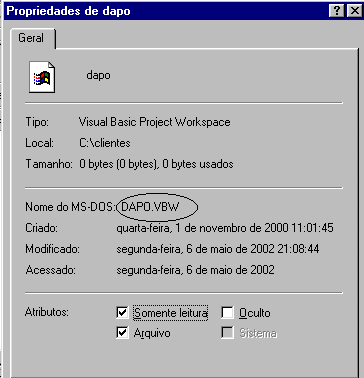364x378 pixels.
Task: Uncheck the Somente leitura checkbox
Action: 122,312
